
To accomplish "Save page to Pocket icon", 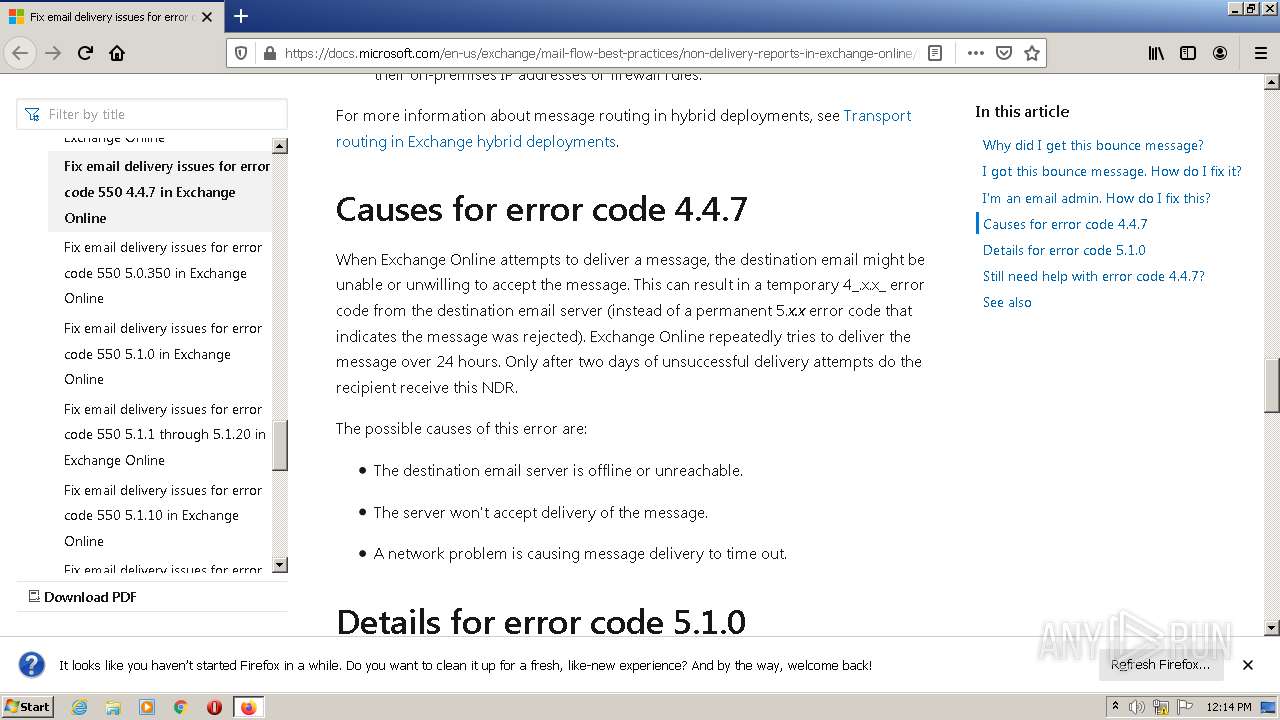I will pyautogui.click(x=1004, y=53).
